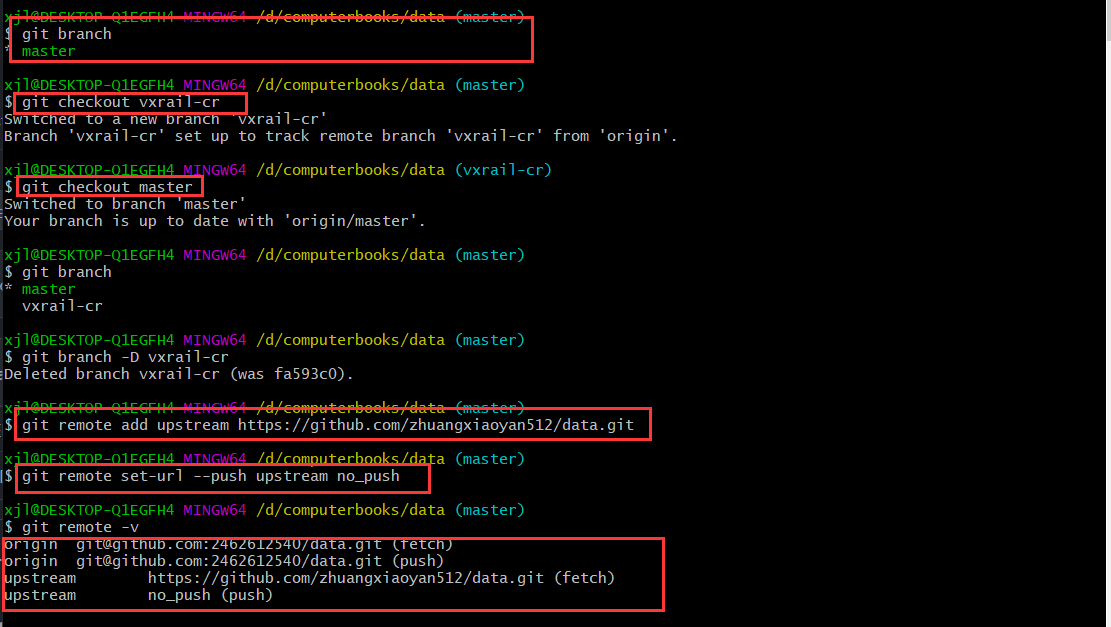
Task: Click the 'git checkout master' command text
Action: pyautogui.click(x=107, y=187)
